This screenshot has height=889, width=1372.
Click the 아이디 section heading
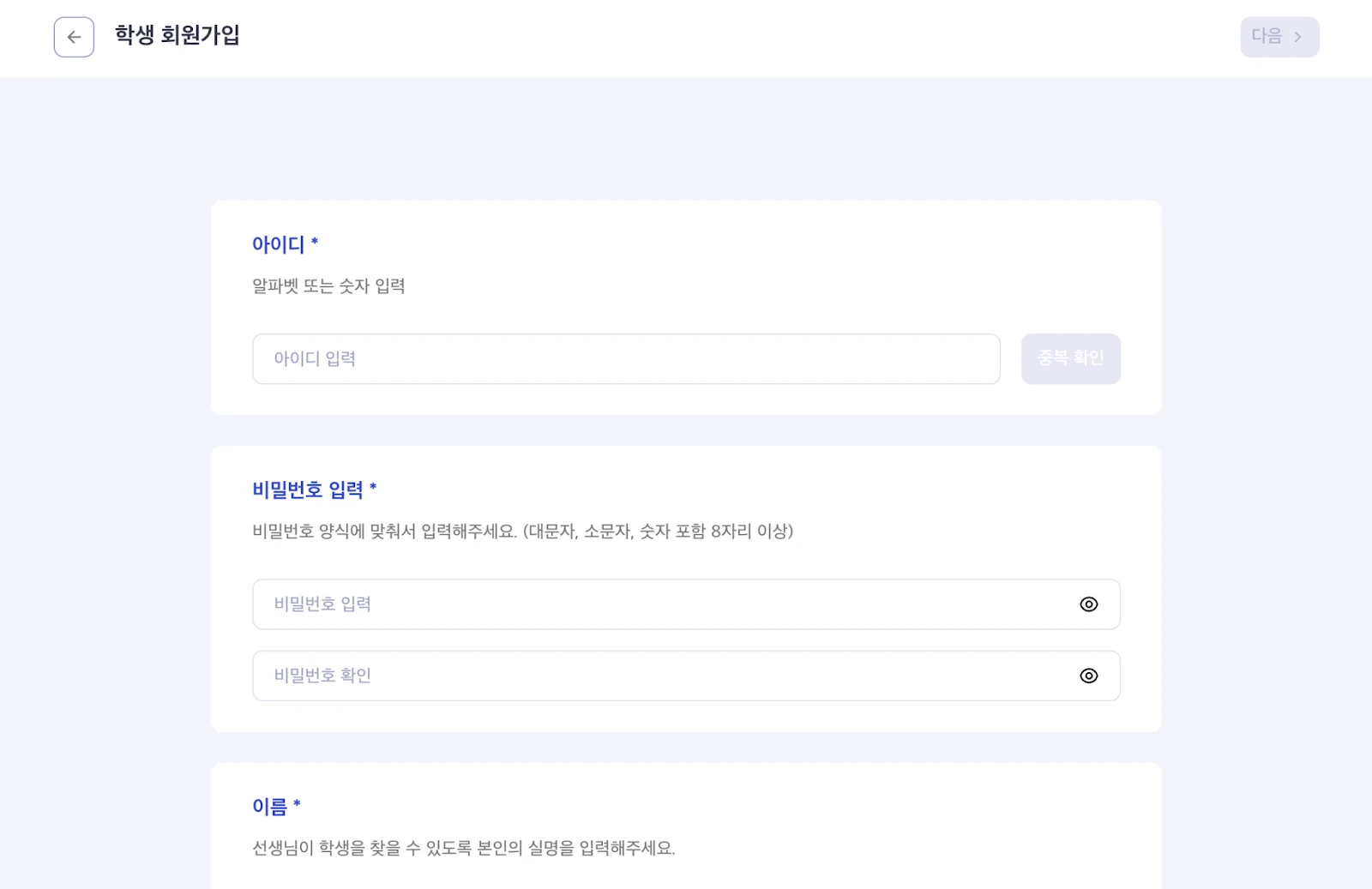click(x=278, y=244)
